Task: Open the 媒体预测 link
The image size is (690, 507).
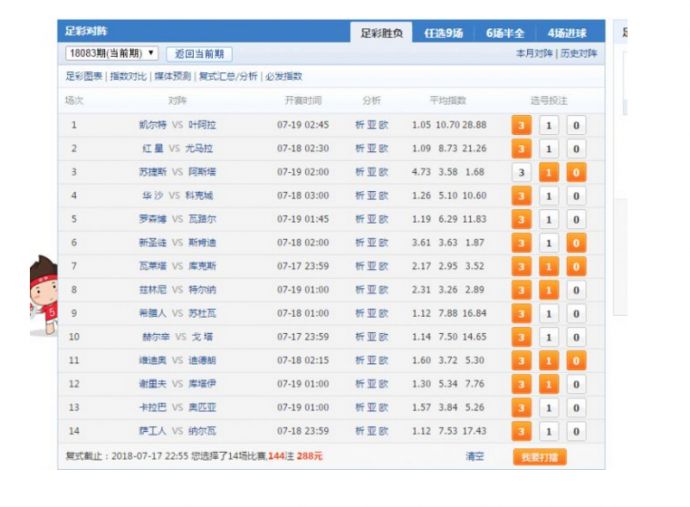Action: [173, 76]
